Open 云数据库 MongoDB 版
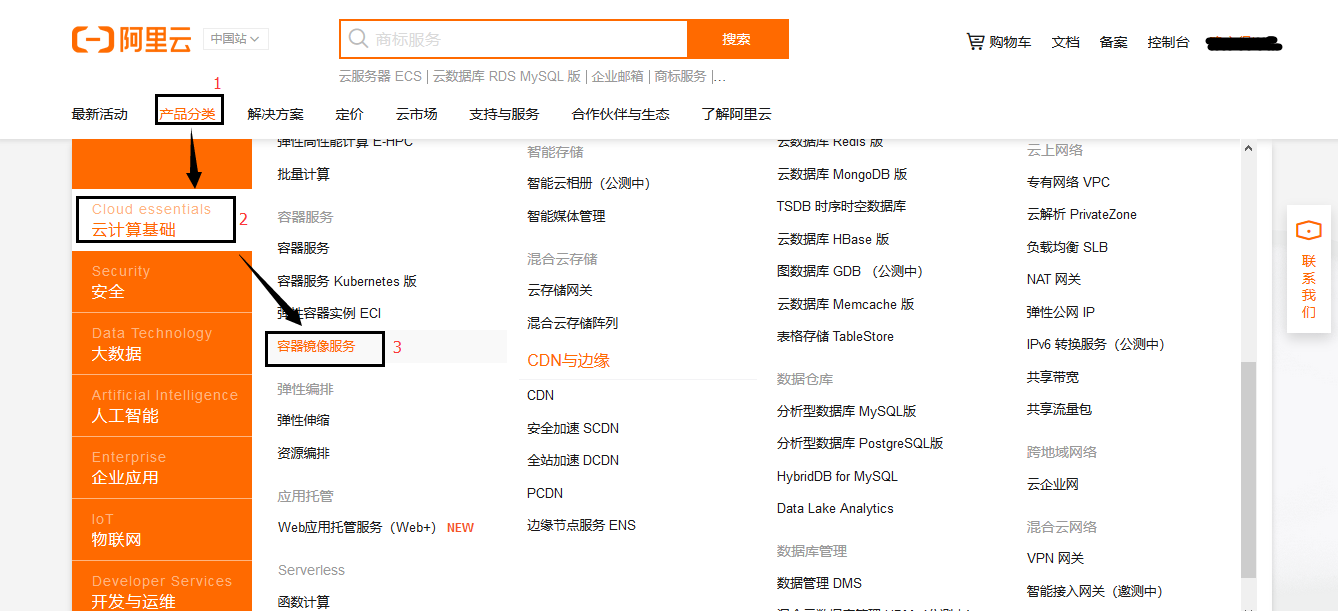Image resolution: width=1338 pixels, height=611 pixels. pyautogui.click(x=842, y=174)
